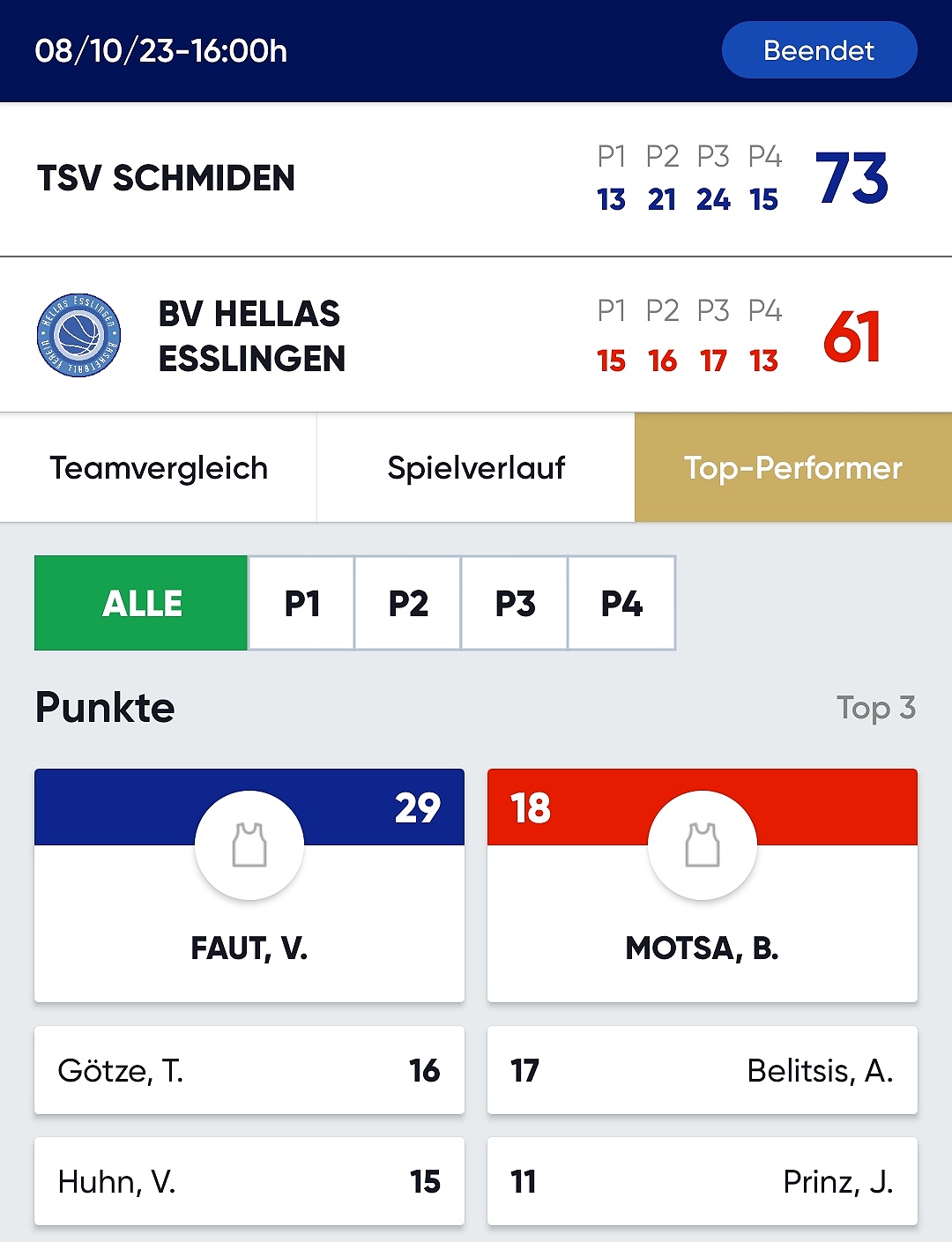Select the Huhn, V. player row
Image resolution: width=952 pixels, height=1242 pixels.
pos(249,1181)
